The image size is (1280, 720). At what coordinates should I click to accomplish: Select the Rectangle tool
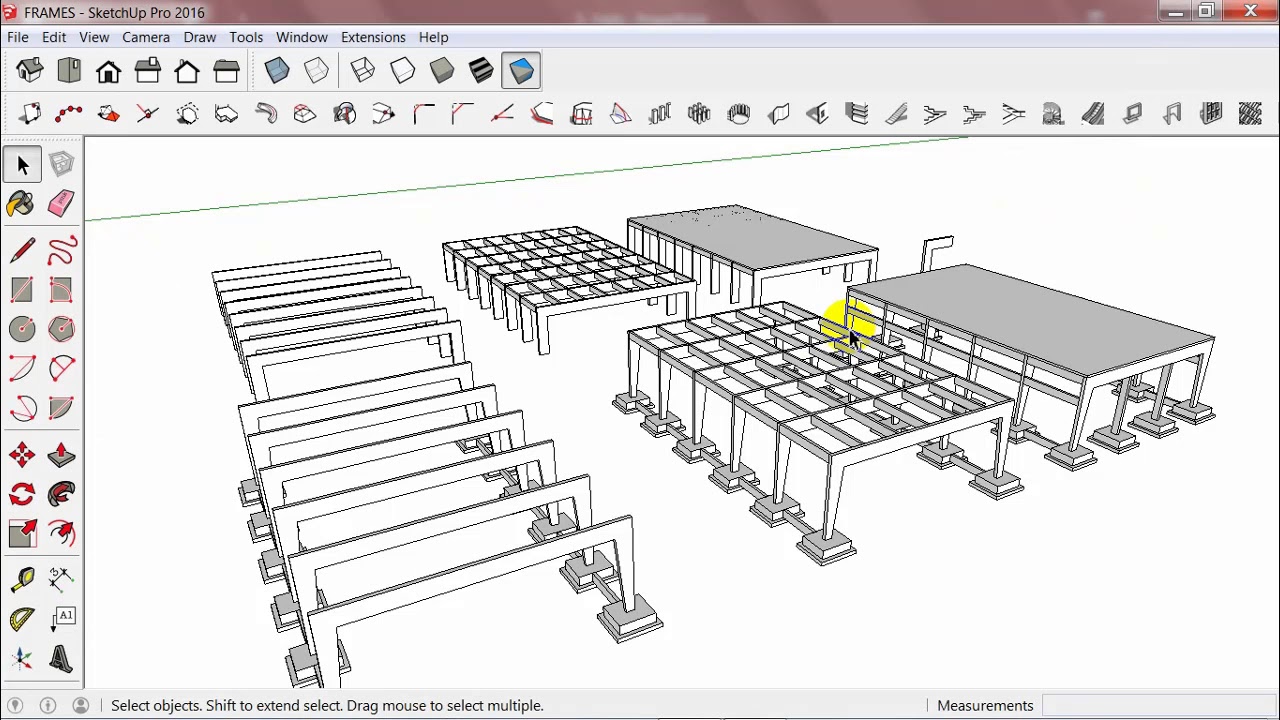(22, 290)
